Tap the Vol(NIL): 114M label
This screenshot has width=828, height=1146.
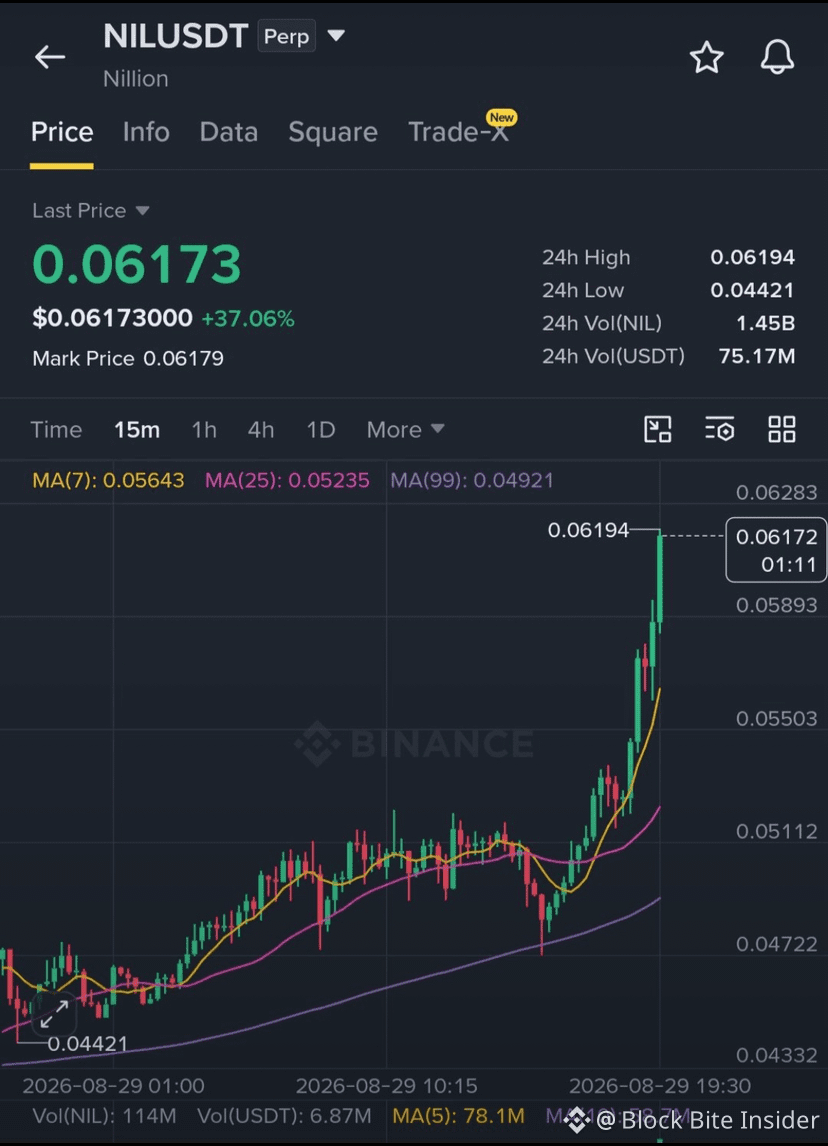(x=105, y=1116)
